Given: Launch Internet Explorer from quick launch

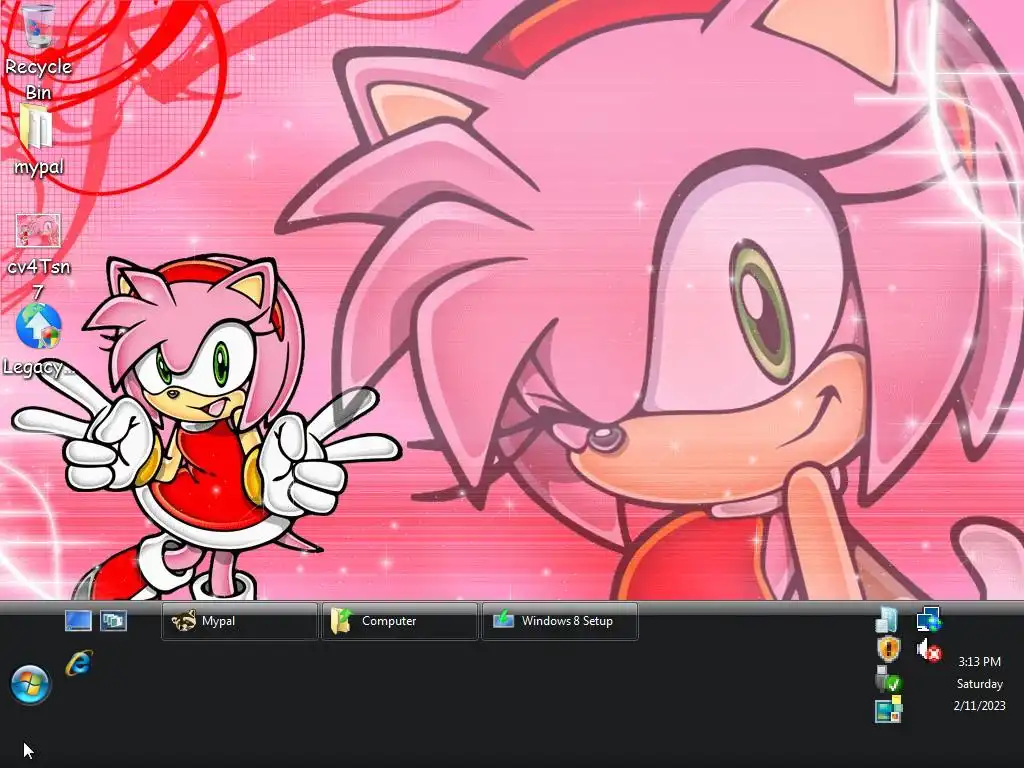Looking at the screenshot, I should click(x=79, y=662).
